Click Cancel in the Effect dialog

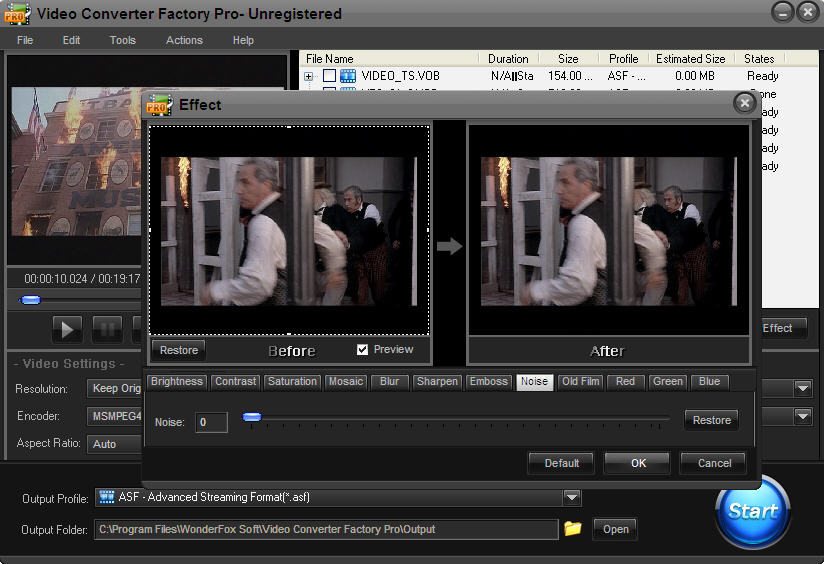click(714, 463)
